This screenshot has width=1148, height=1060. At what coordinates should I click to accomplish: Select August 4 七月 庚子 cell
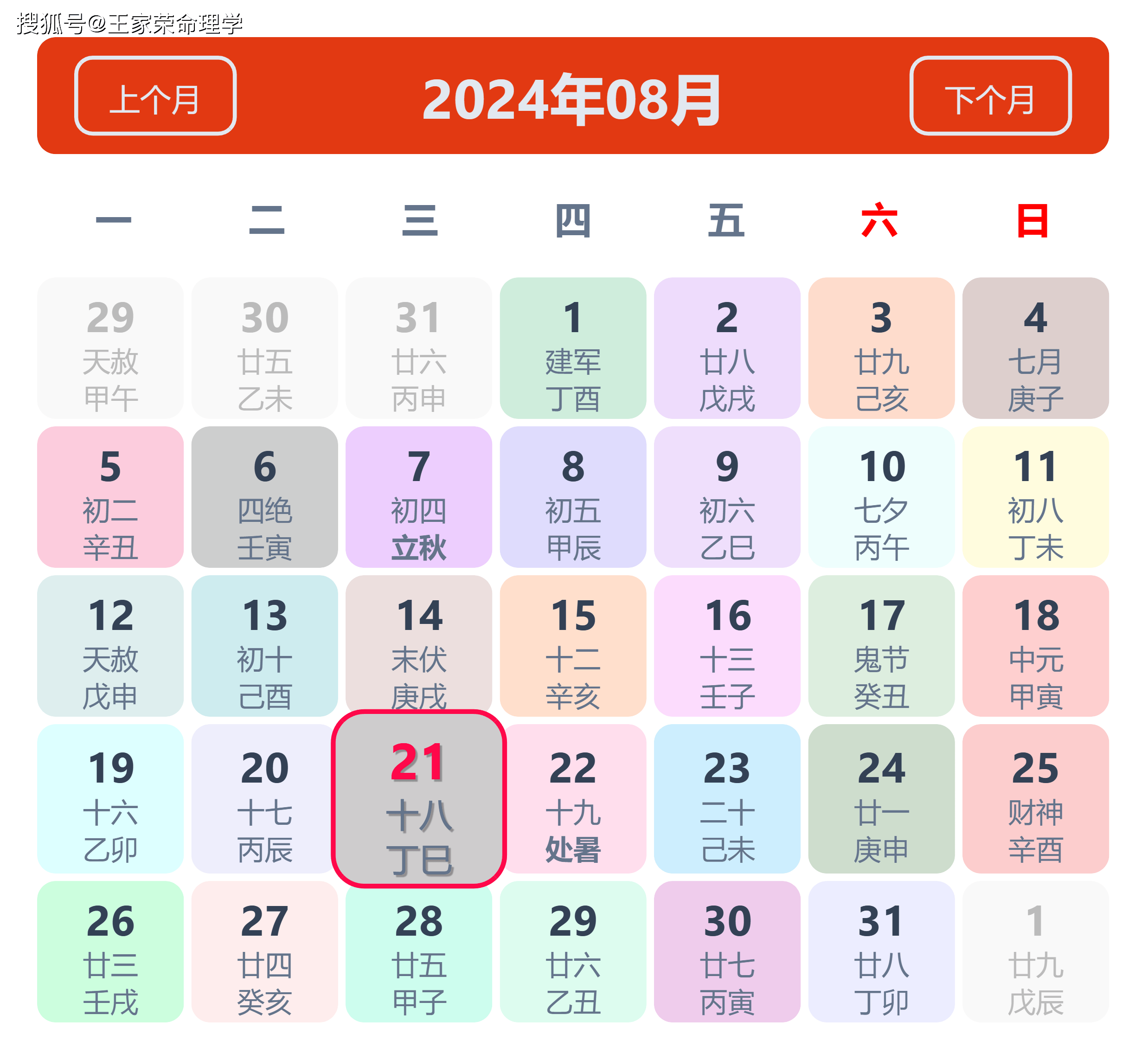pos(1036,348)
